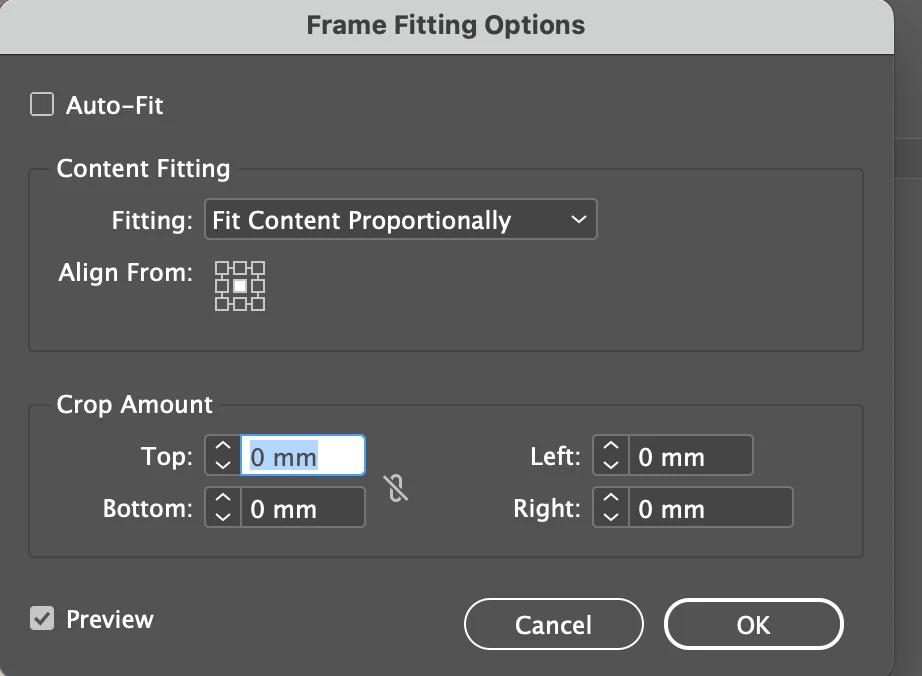Increase Top crop amount with up arrow
922x676 pixels.
pos(223,448)
